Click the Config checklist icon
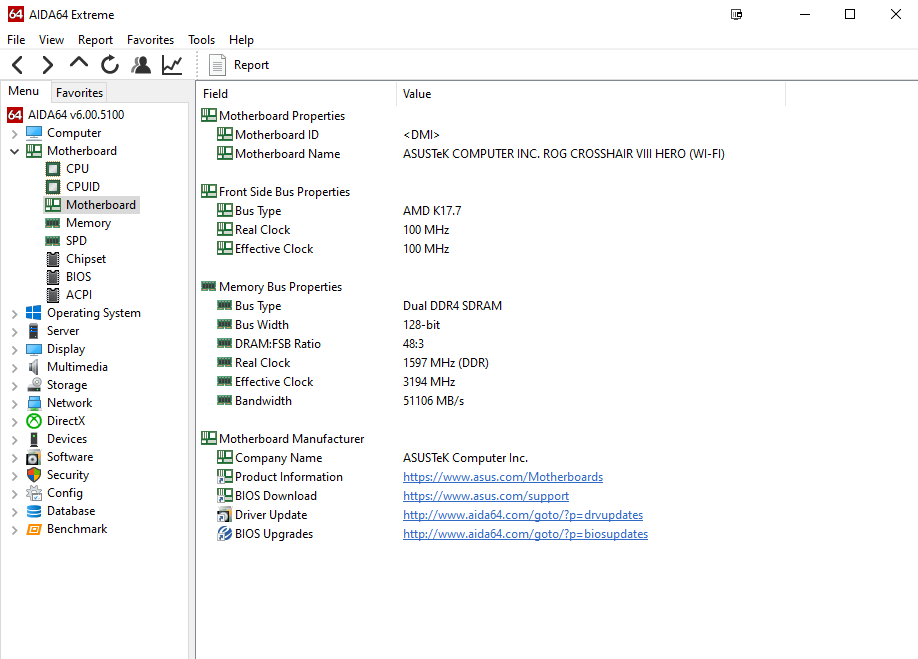 click(x=34, y=493)
